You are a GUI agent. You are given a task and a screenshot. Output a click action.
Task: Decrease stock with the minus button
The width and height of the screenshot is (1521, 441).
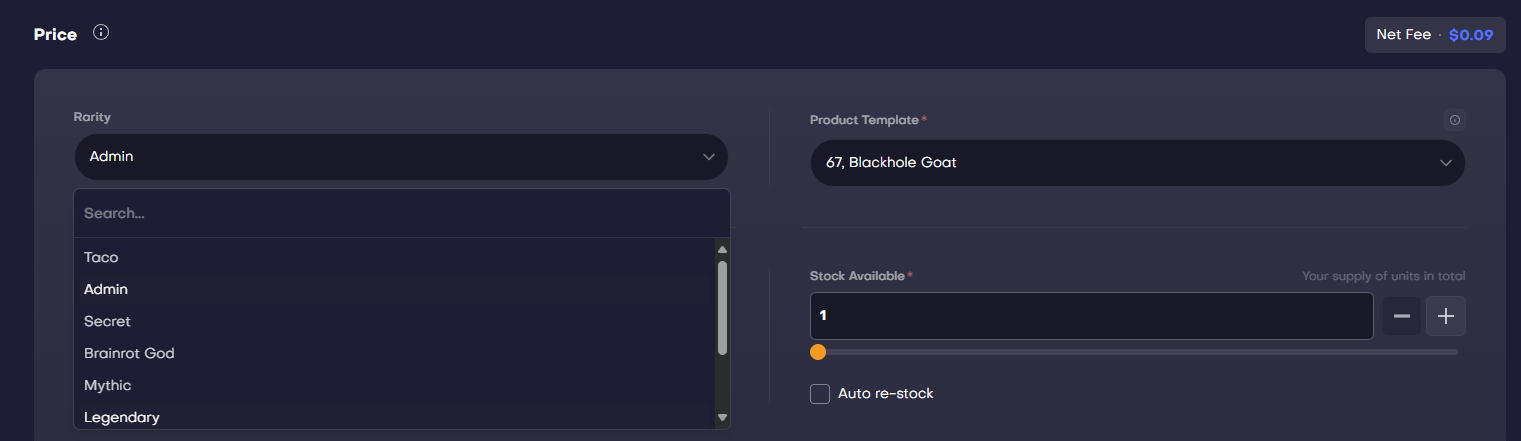click(1402, 316)
